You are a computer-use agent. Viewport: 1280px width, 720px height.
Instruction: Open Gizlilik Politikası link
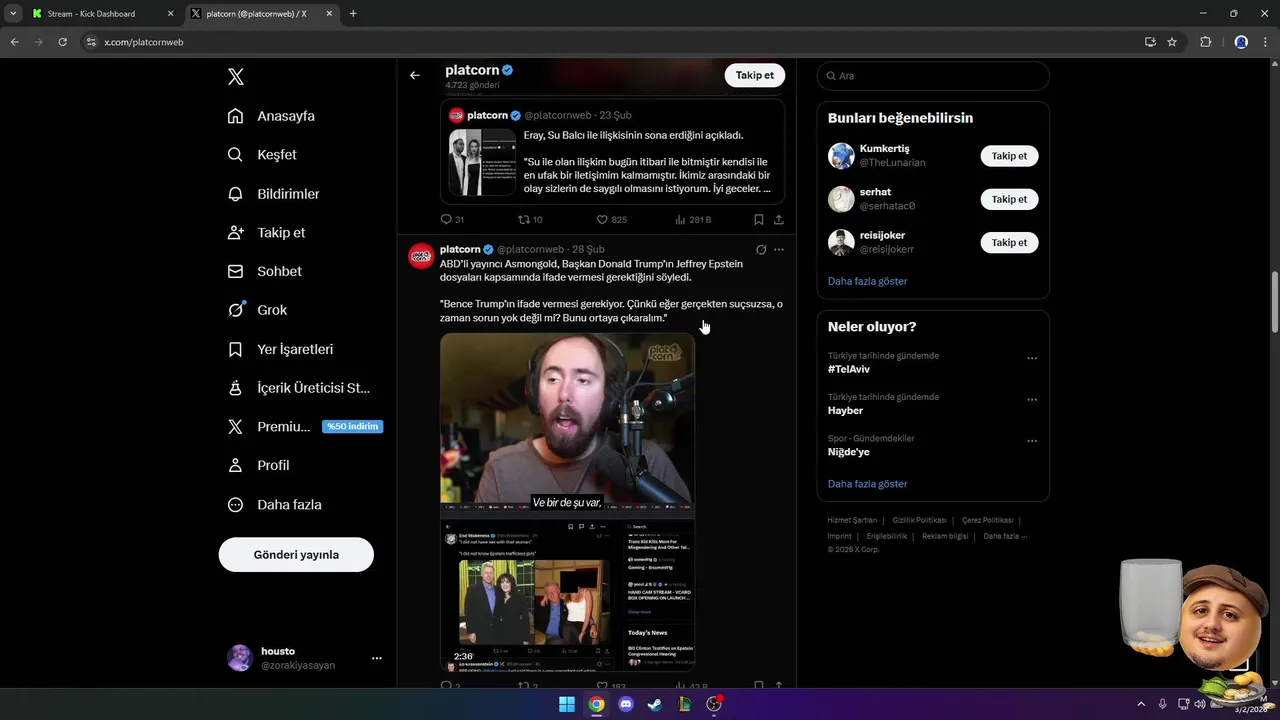click(x=919, y=521)
